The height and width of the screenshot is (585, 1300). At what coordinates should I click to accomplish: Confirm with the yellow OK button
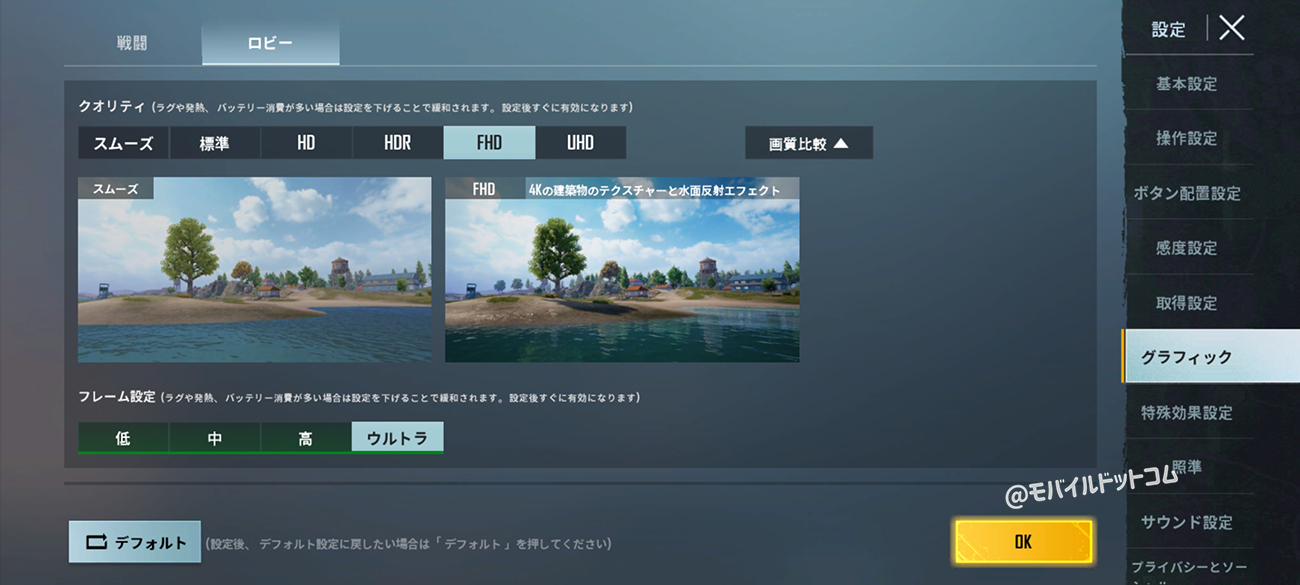point(1023,542)
